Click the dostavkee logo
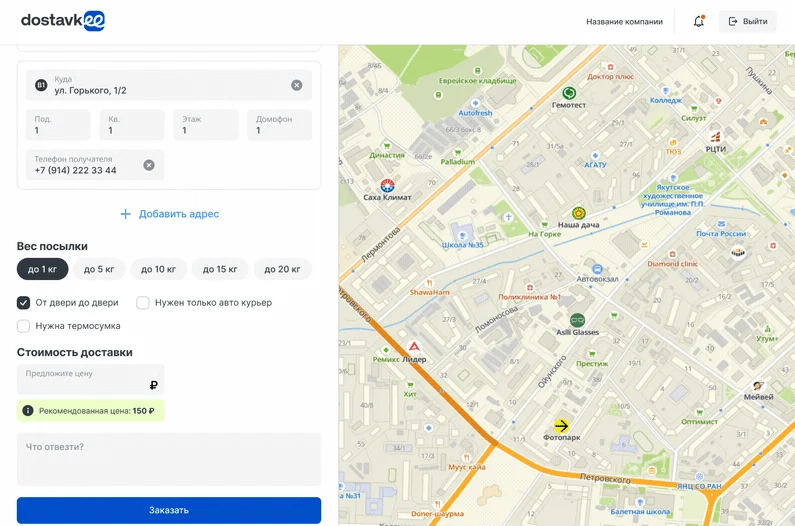The image size is (795, 526). tap(63, 21)
